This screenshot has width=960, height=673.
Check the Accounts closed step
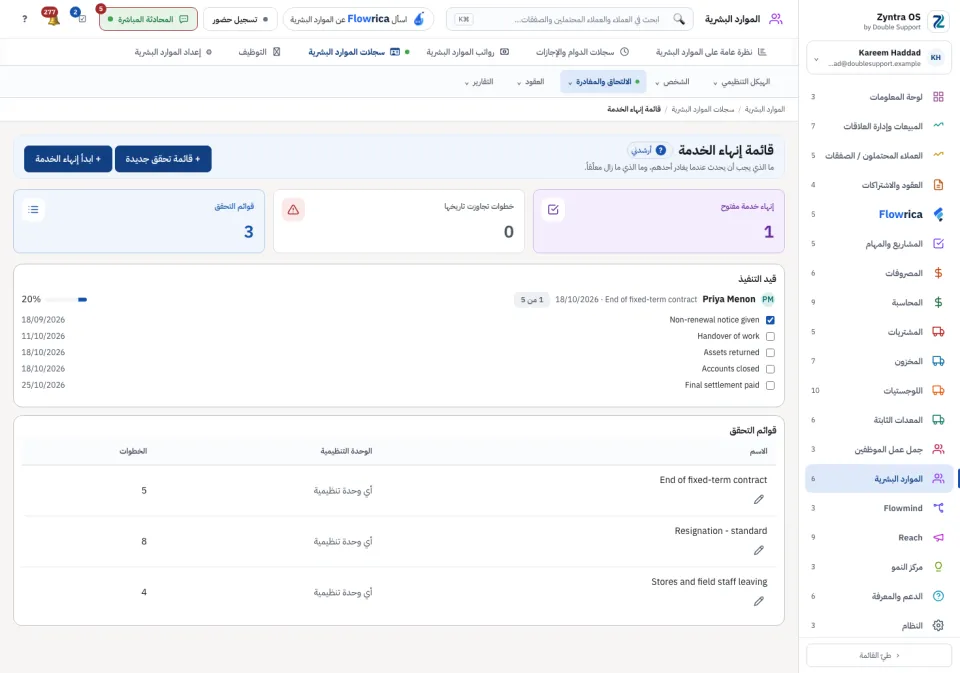tap(770, 369)
